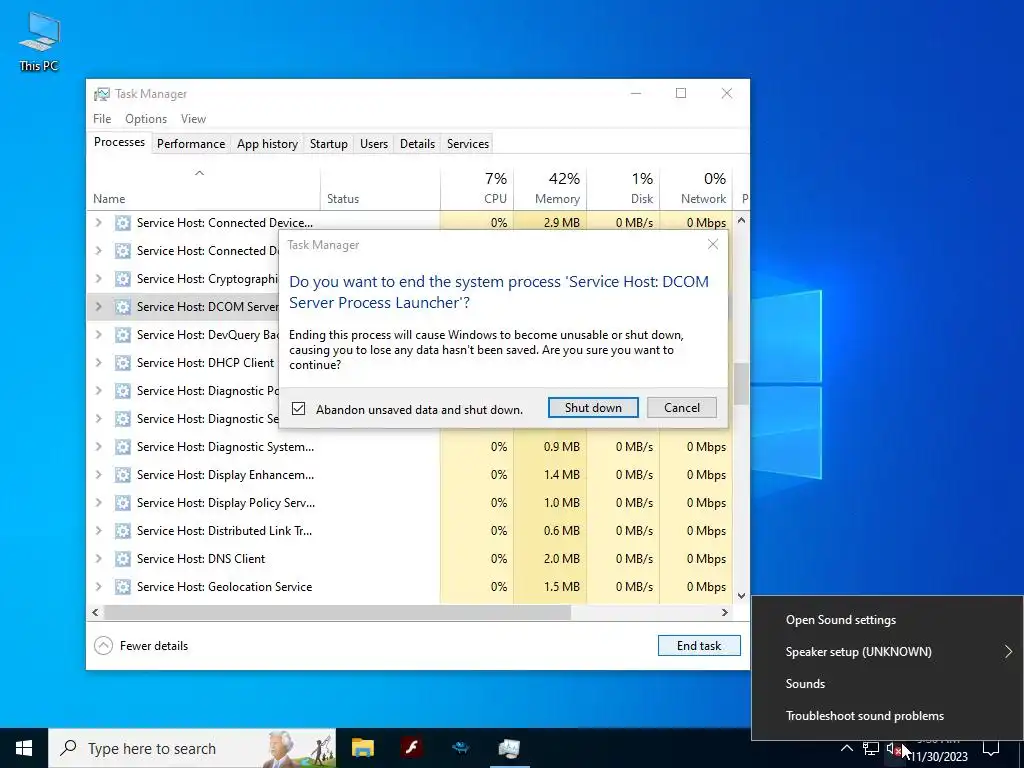Show hidden system tray icons
The height and width of the screenshot is (768, 1024).
pyautogui.click(x=846, y=748)
